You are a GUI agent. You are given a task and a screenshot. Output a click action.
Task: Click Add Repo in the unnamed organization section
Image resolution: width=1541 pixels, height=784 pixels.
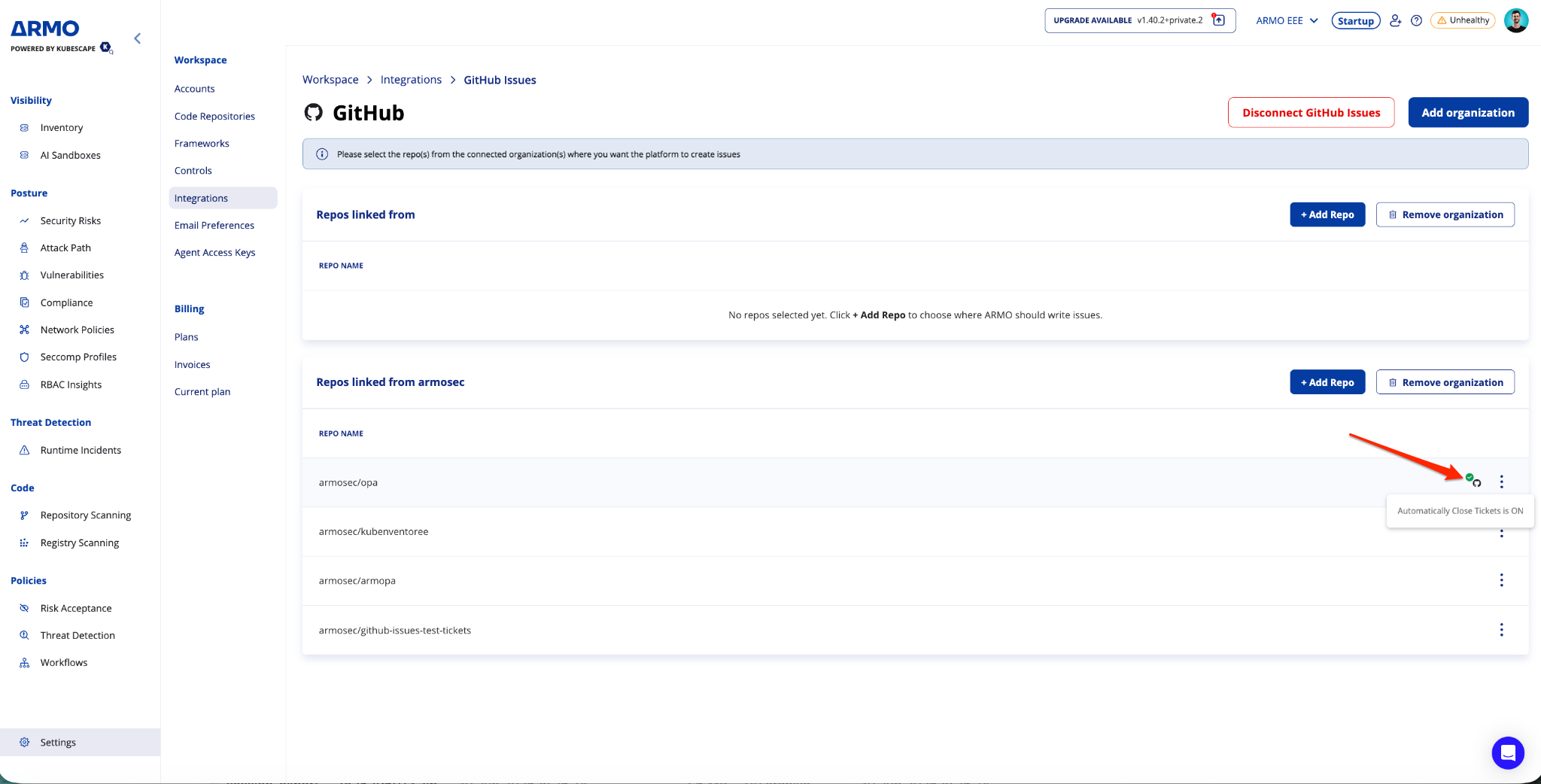pyautogui.click(x=1327, y=214)
